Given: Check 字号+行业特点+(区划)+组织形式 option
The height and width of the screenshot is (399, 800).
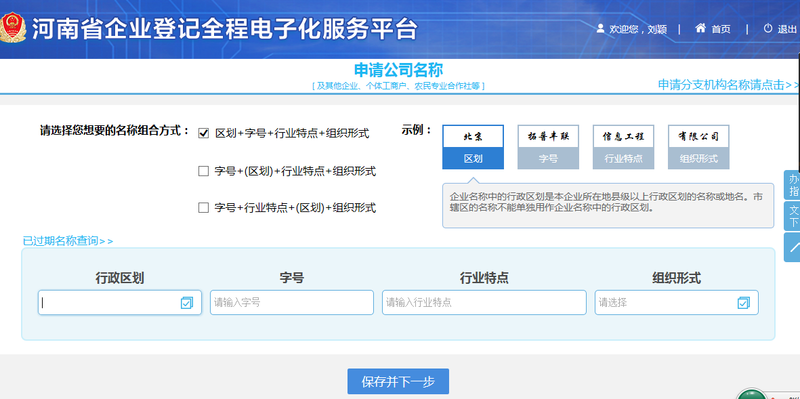Looking at the screenshot, I should (x=204, y=208).
